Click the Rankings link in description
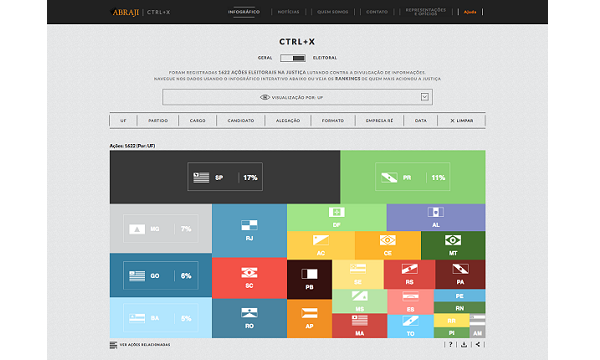600x360 pixels. [x=348, y=78]
